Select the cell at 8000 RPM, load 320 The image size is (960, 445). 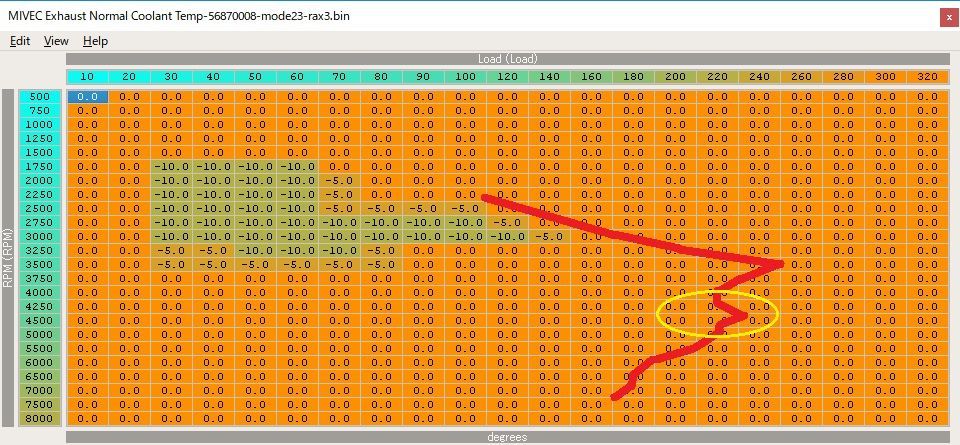pyautogui.click(x=927, y=418)
